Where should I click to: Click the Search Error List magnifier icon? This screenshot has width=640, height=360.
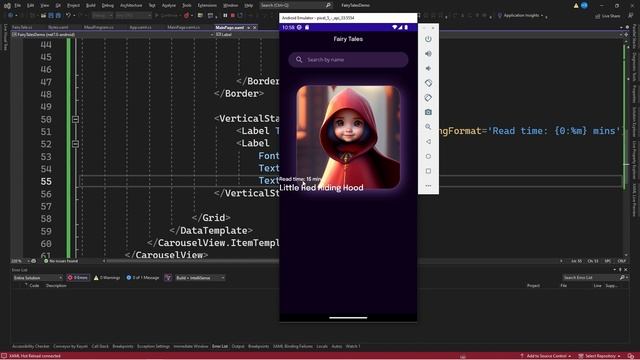(x=622, y=278)
